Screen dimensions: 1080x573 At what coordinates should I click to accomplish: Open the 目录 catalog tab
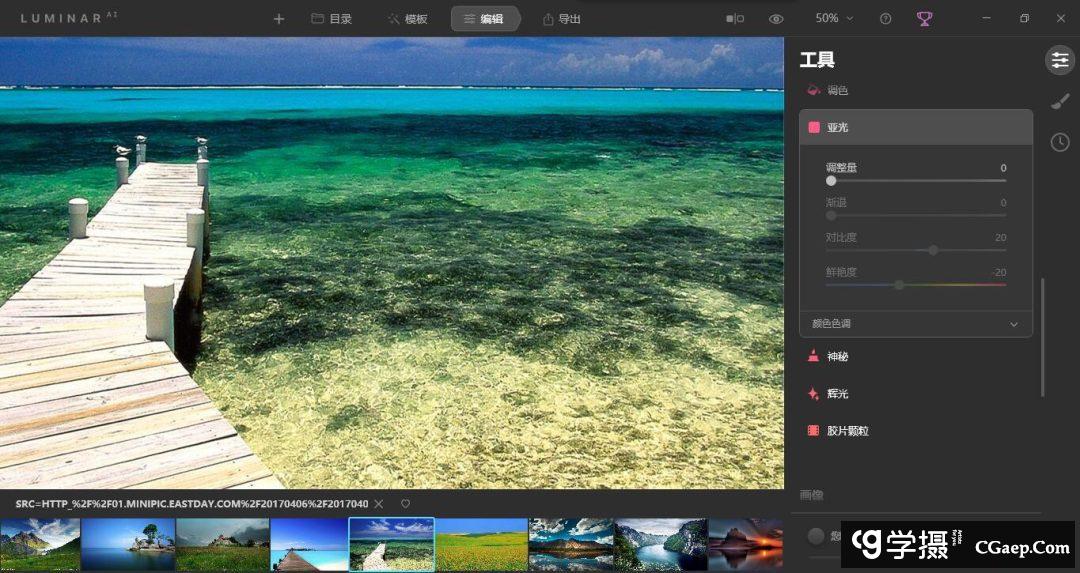point(331,19)
